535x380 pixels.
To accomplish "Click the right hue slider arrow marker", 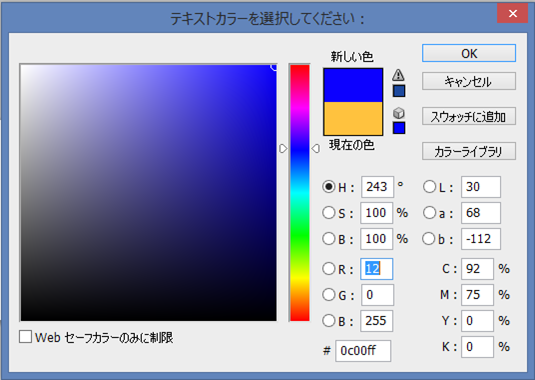I will [316, 149].
